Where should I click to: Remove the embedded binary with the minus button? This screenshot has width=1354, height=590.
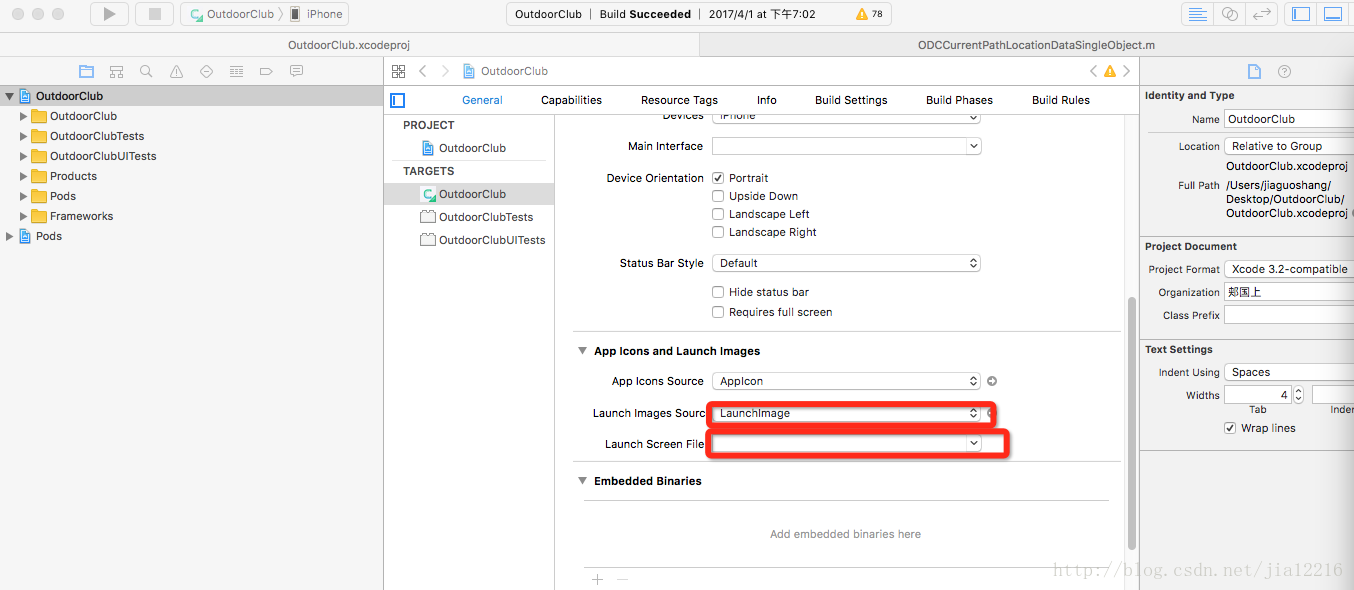click(x=622, y=579)
